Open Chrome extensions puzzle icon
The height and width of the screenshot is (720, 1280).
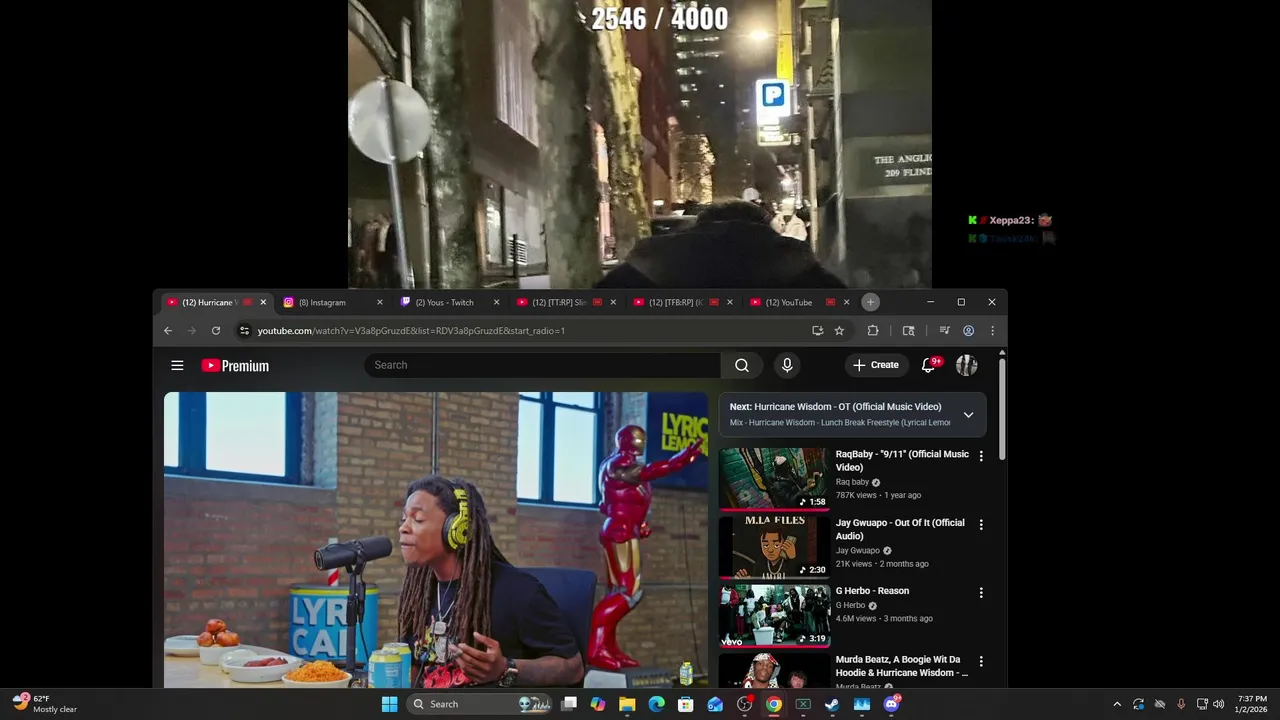click(x=873, y=331)
